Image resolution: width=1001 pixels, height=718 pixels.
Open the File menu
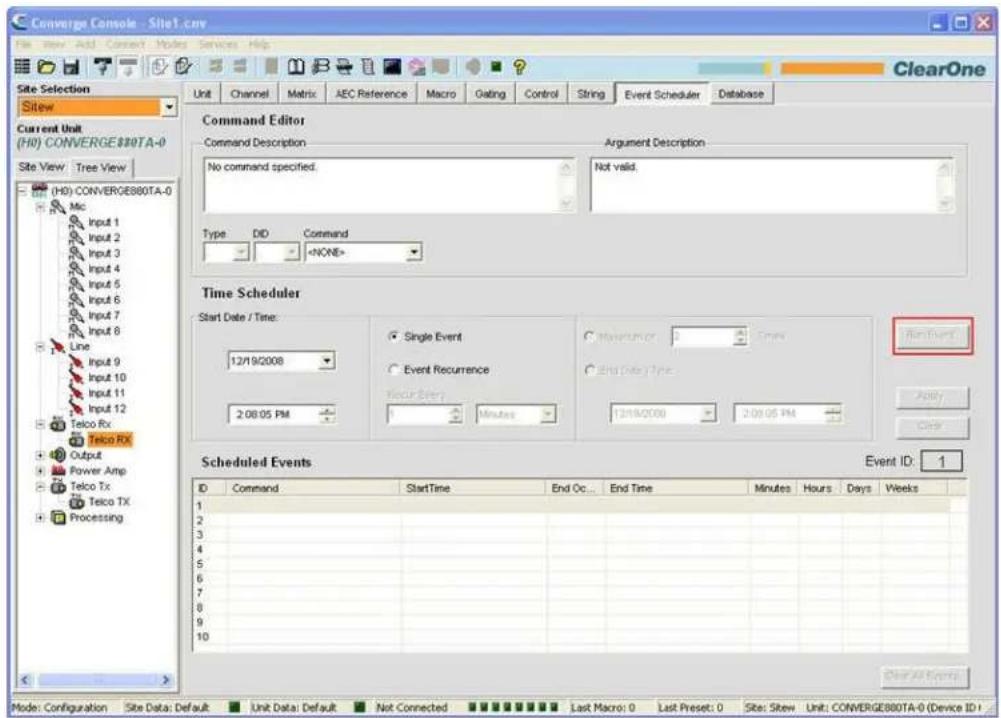pyautogui.click(x=24, y=45)
